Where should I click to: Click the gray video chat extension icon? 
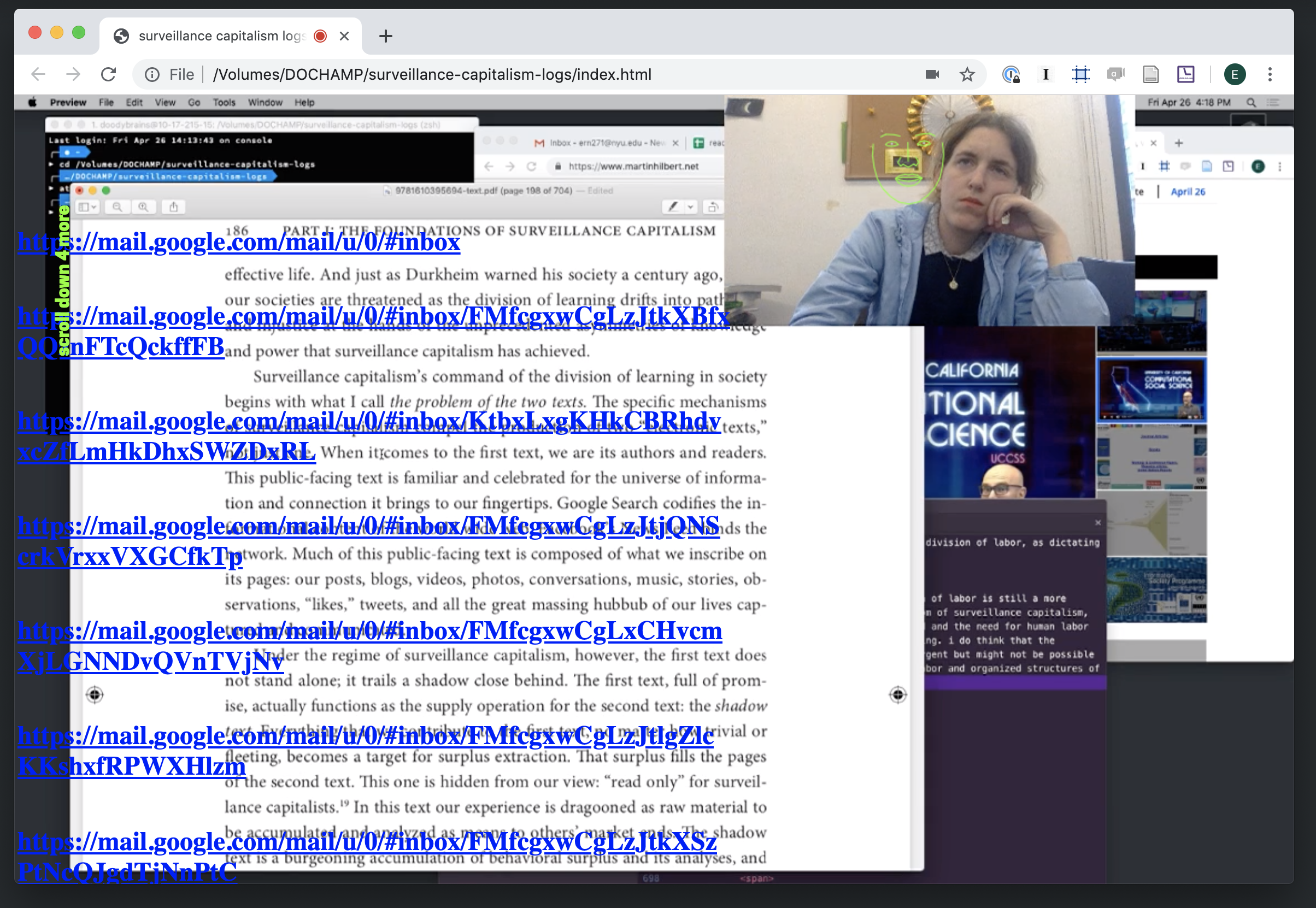(1115, 74)
